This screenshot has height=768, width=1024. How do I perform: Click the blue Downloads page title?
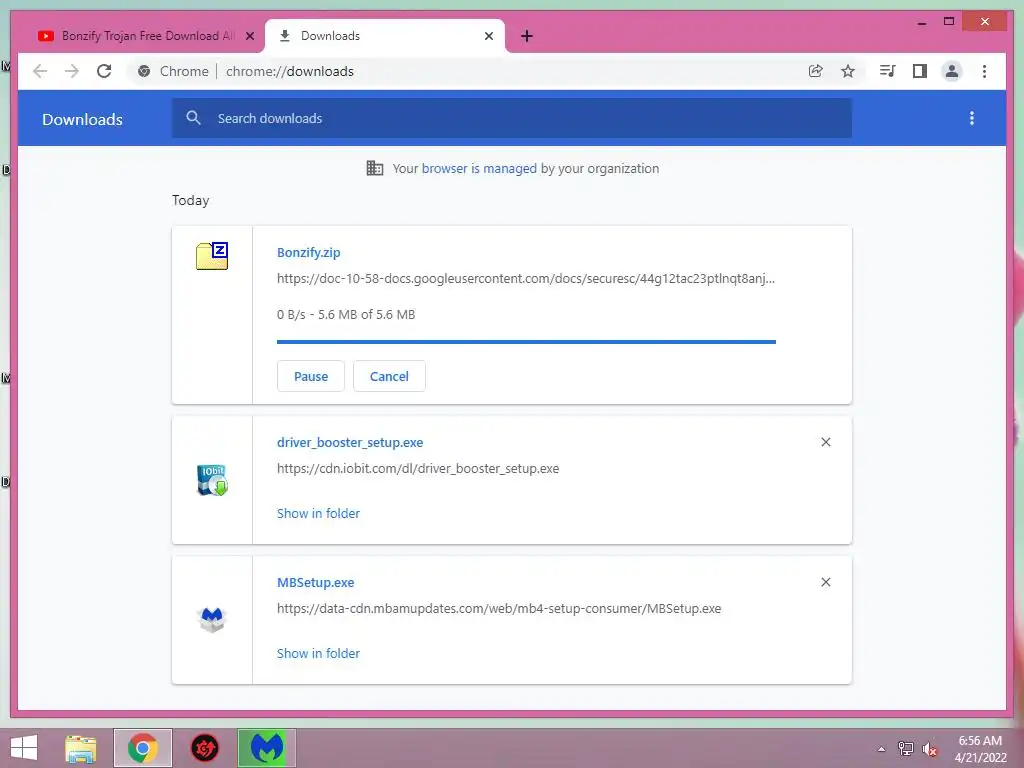coord(82,120)
